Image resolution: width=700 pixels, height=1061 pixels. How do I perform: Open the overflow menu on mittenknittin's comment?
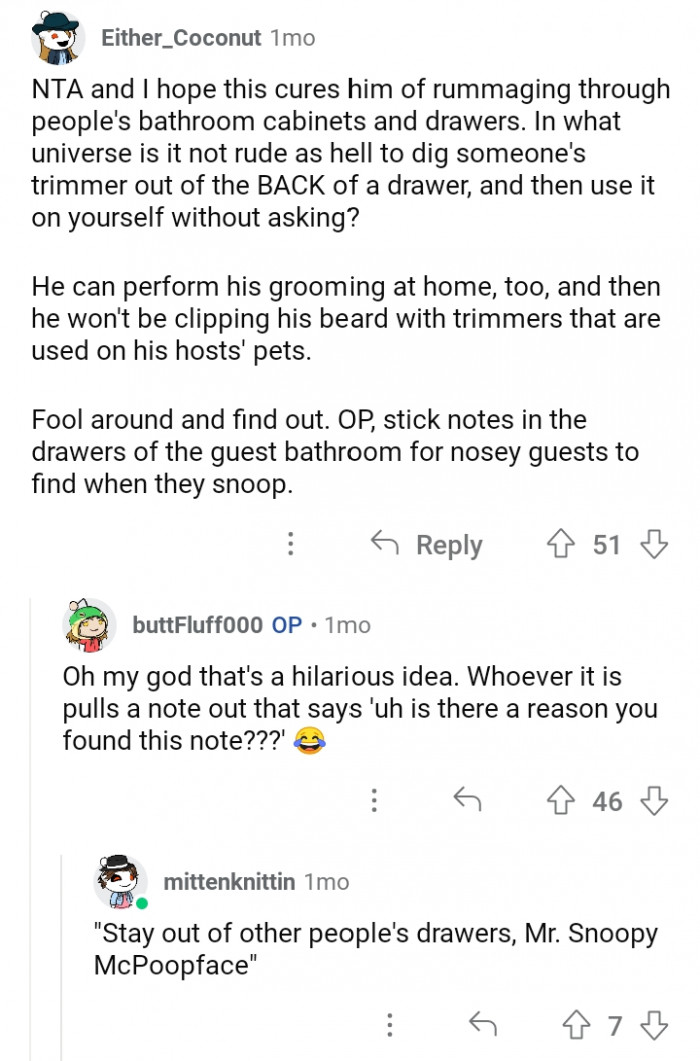tap(390, 1024)
